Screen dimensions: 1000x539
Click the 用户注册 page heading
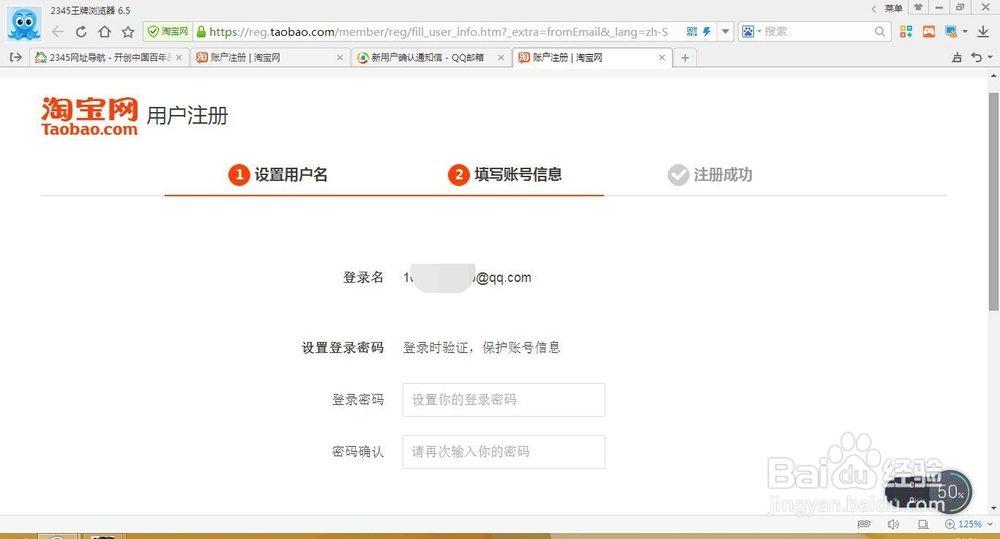point(188,115)
